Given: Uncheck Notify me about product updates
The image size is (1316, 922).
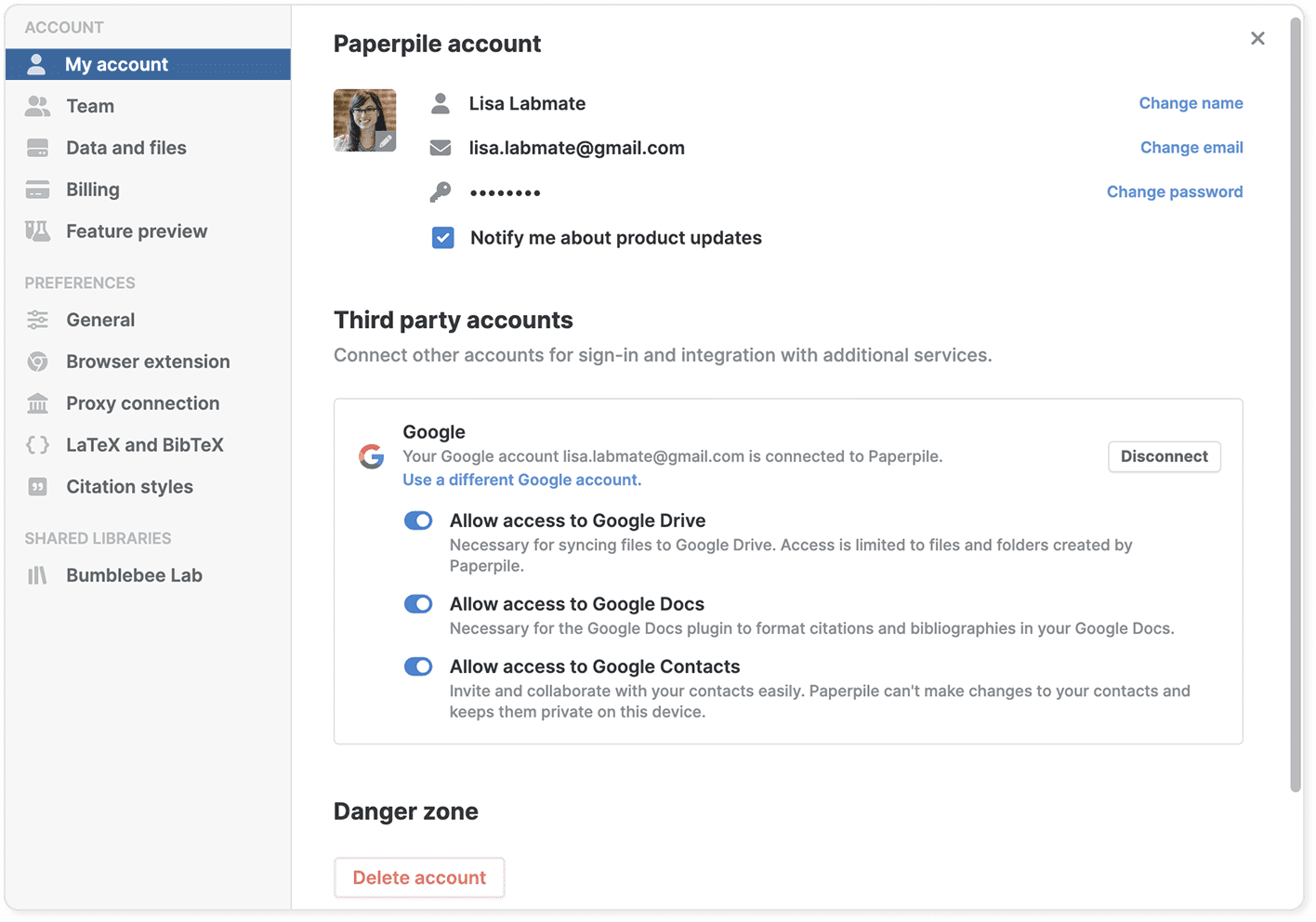Looking at the screenshot, I should tap(443, 238).
